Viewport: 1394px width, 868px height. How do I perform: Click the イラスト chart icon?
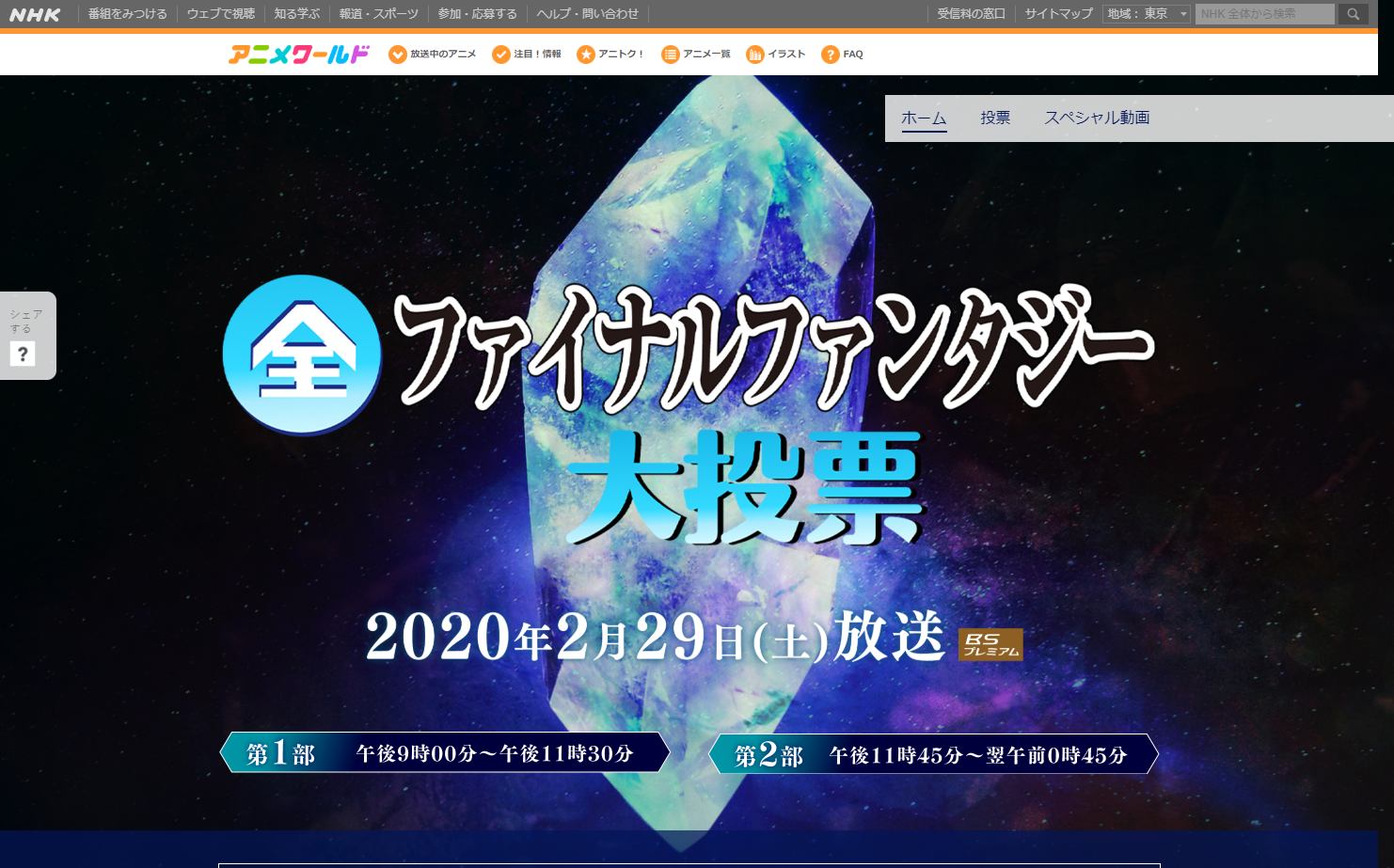(755, 55)
